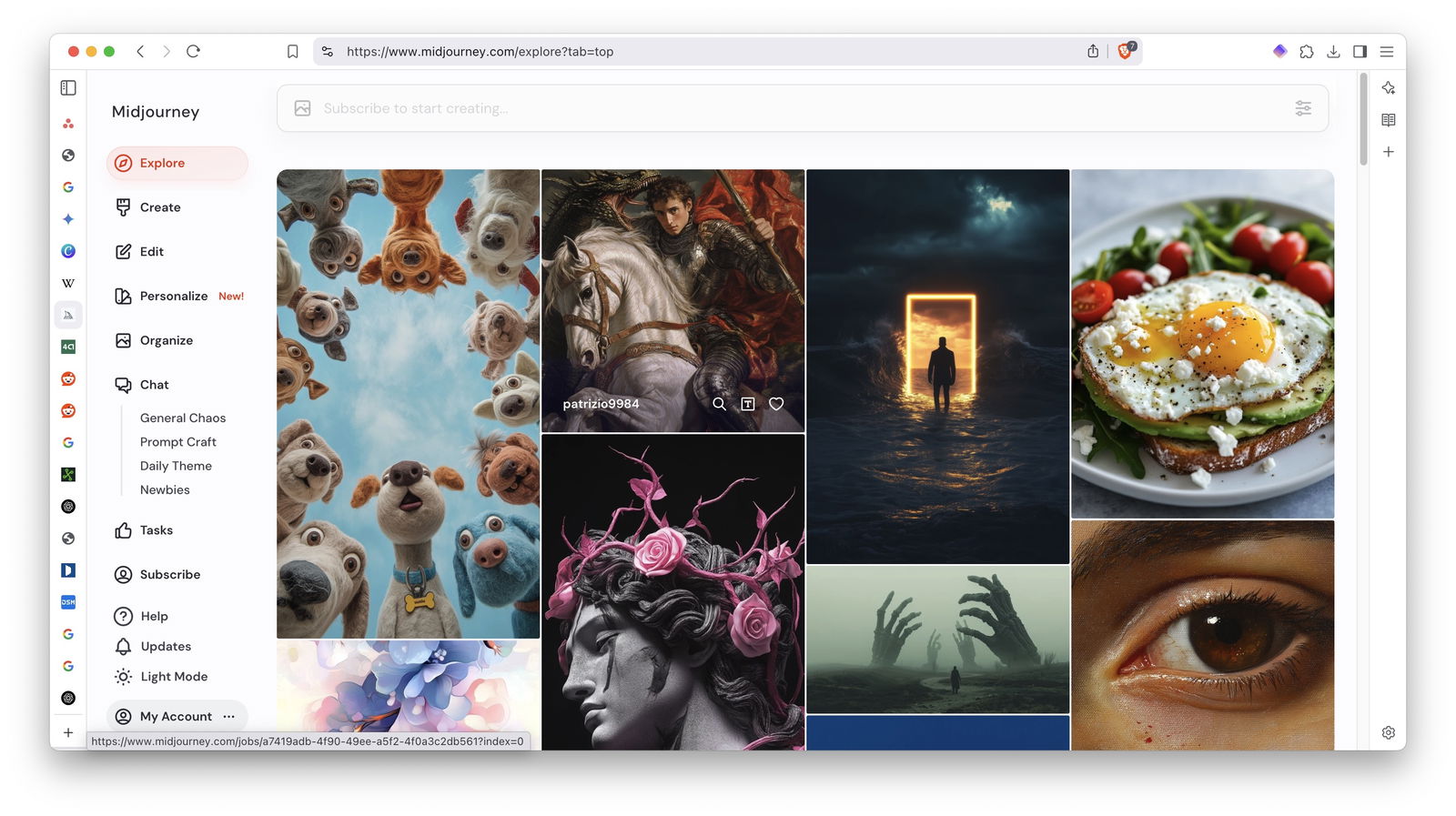Image resolution: width=1456 pixels, height=816 pixels.
Task: Click the text prompt icon on the knight image
Action: coord(748,404)
